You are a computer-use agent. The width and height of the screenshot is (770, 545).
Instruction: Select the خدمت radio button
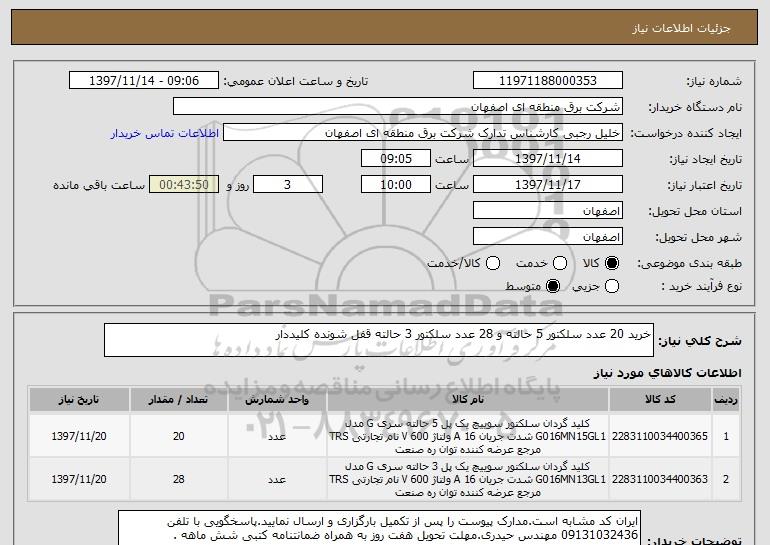(560, 263)
